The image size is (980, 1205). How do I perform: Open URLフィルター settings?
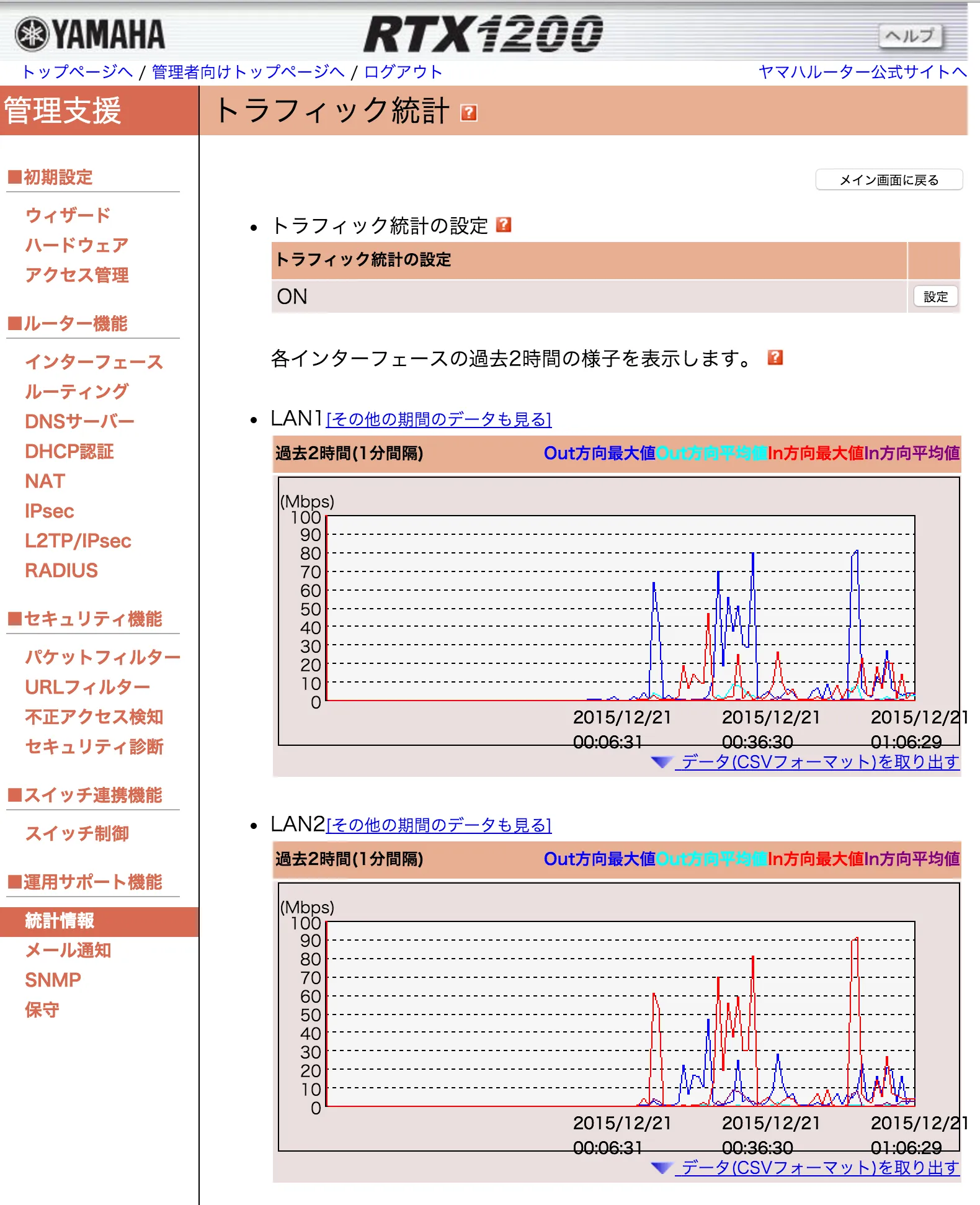[87, 687]
